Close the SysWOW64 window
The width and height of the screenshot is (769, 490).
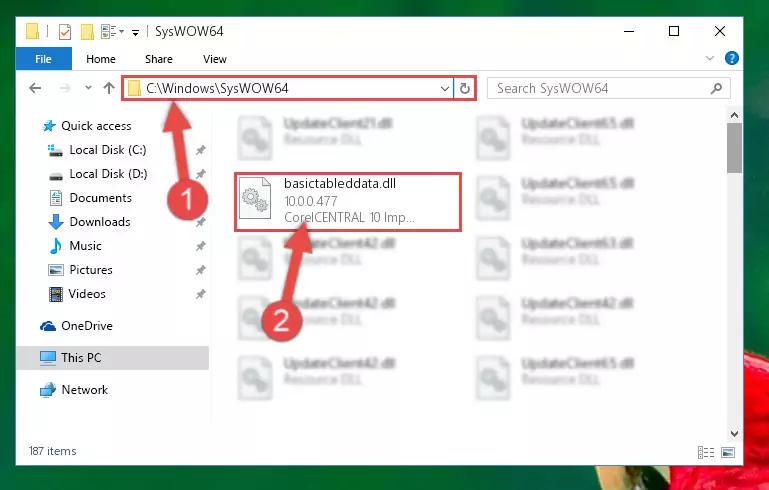coord(719,31)
